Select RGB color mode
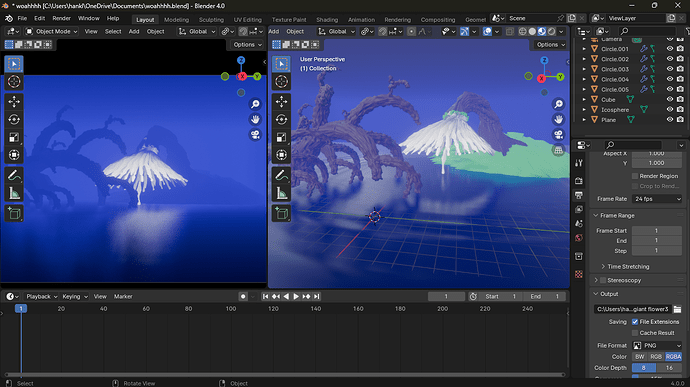This screenshot has height=387, width=690. click(x=656, y=357)
